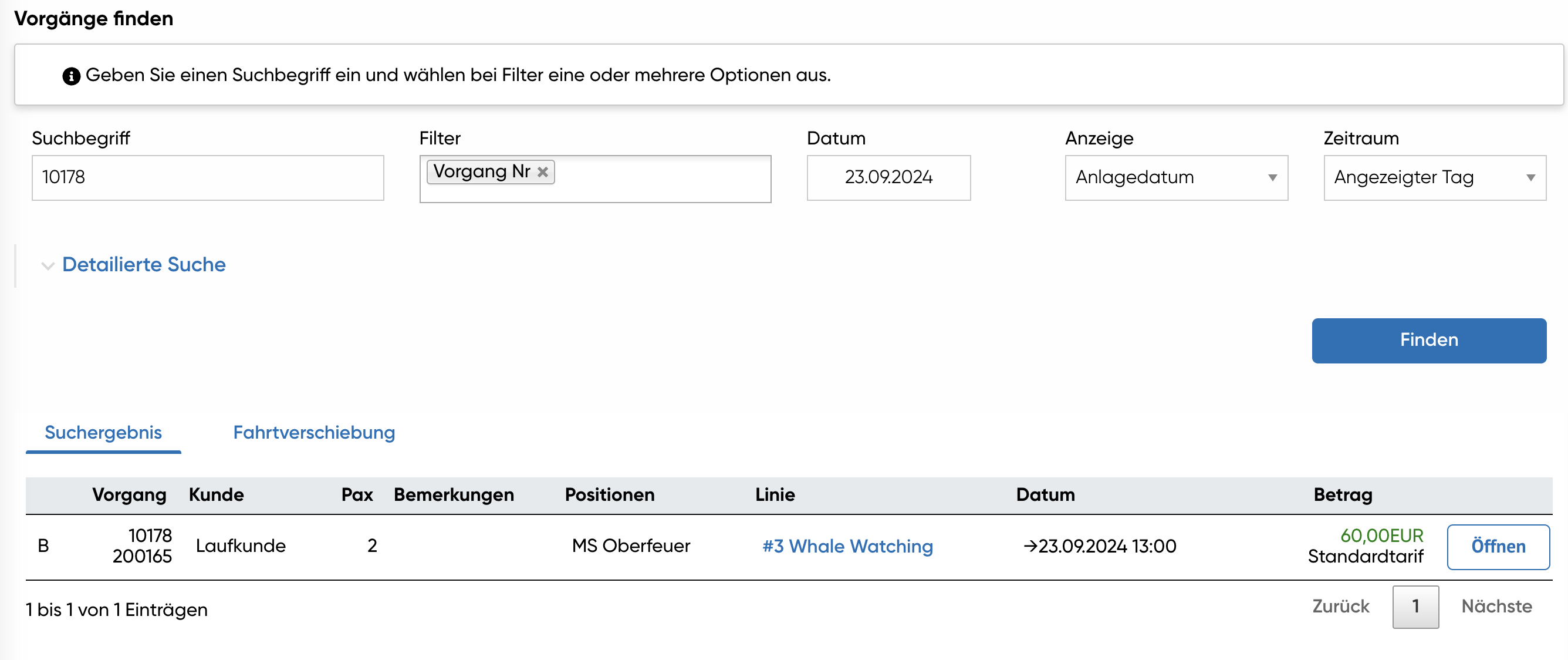Click the B status cell in the row
Viewport: 1568px width, 660px height.
(43, 546)
